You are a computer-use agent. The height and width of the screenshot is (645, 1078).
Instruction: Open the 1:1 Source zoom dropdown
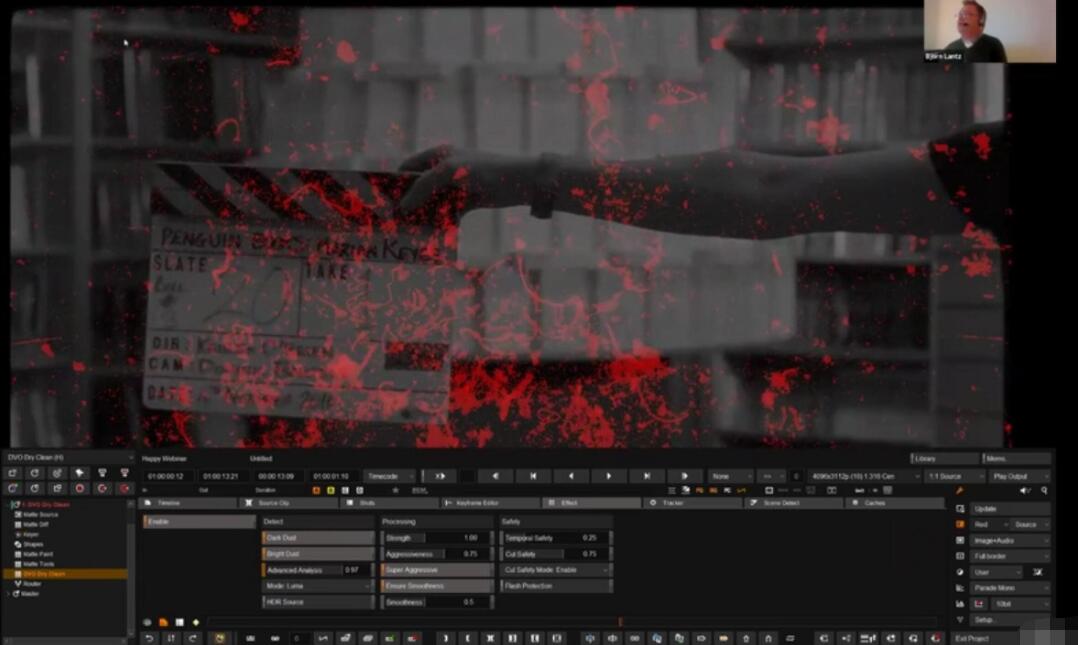[x=955, y=476]
